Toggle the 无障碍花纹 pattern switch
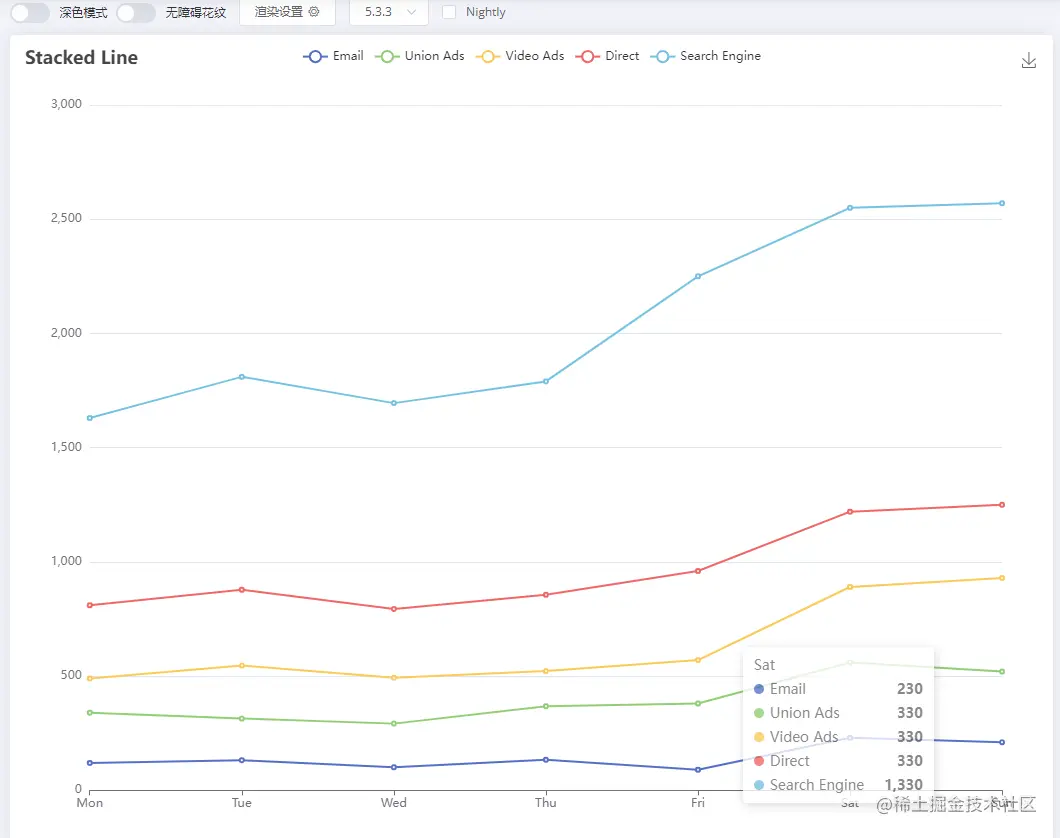 coord(136,12)
